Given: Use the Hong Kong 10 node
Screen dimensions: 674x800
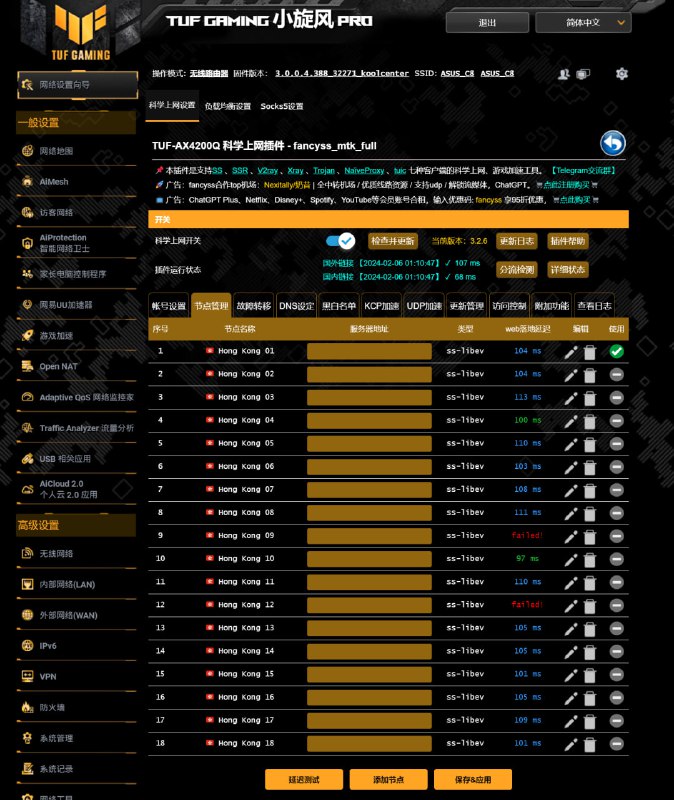Looking at the screenshot, I should (616, 559).
